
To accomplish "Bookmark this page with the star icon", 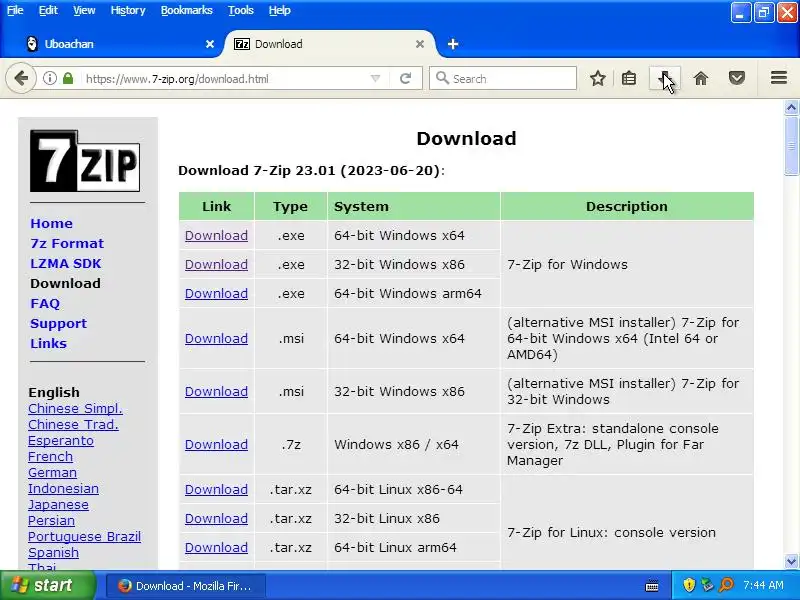I will (x=597, y=79).
